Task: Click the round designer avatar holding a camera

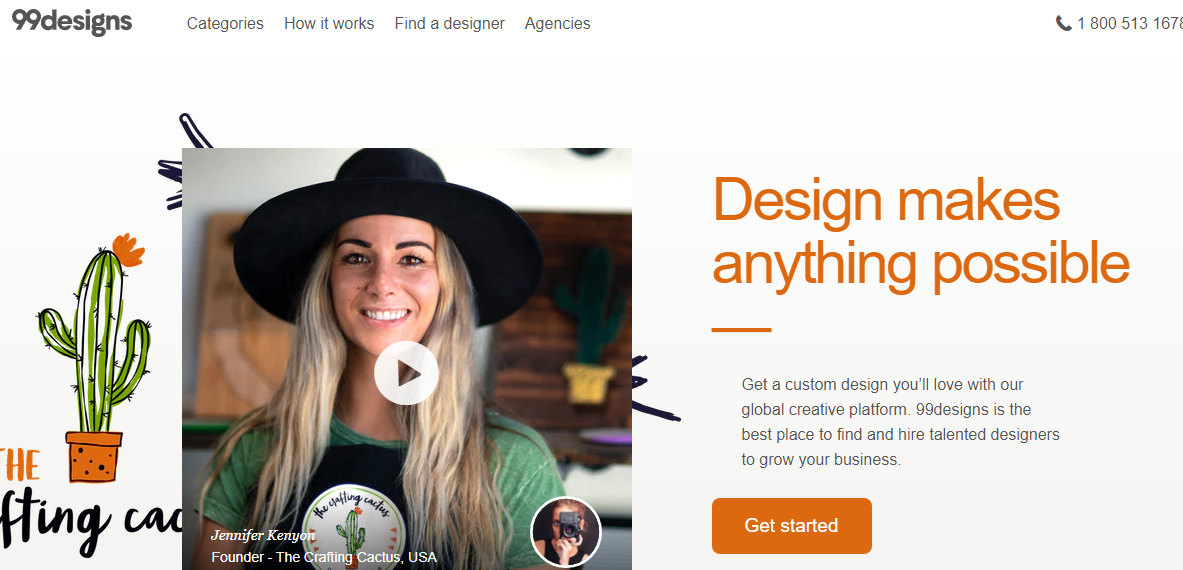Action: pos(565,531)
